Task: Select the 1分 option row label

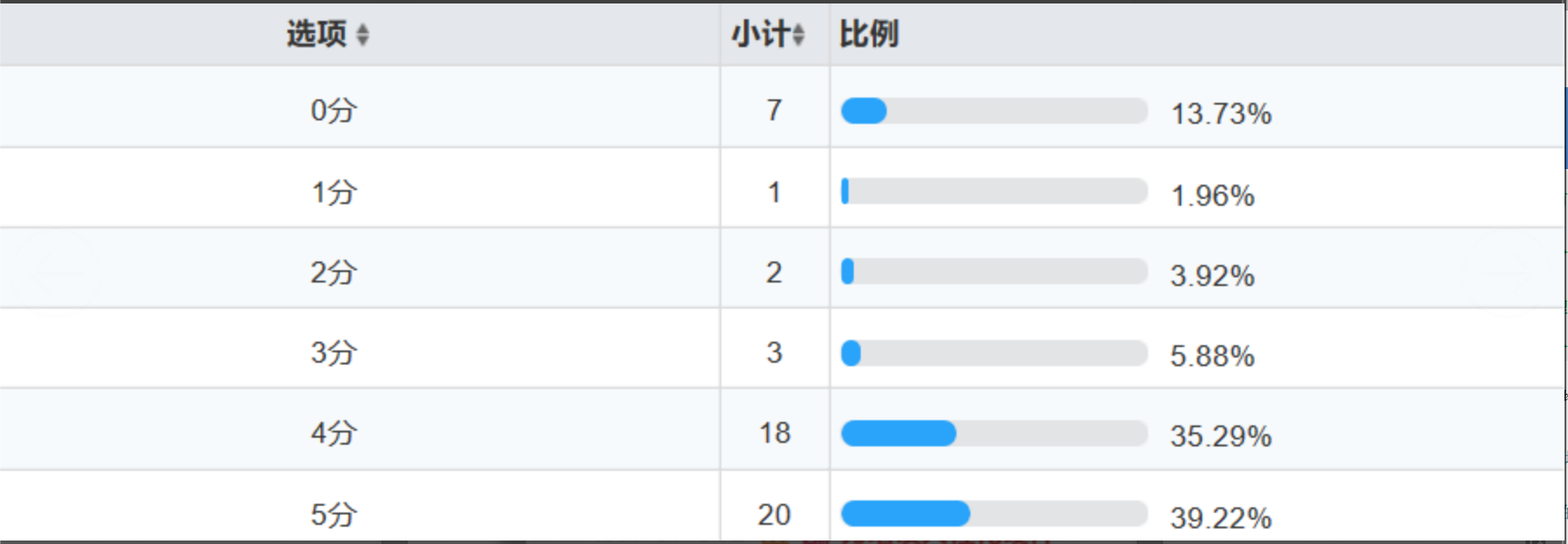Action: tap(334, 192)
